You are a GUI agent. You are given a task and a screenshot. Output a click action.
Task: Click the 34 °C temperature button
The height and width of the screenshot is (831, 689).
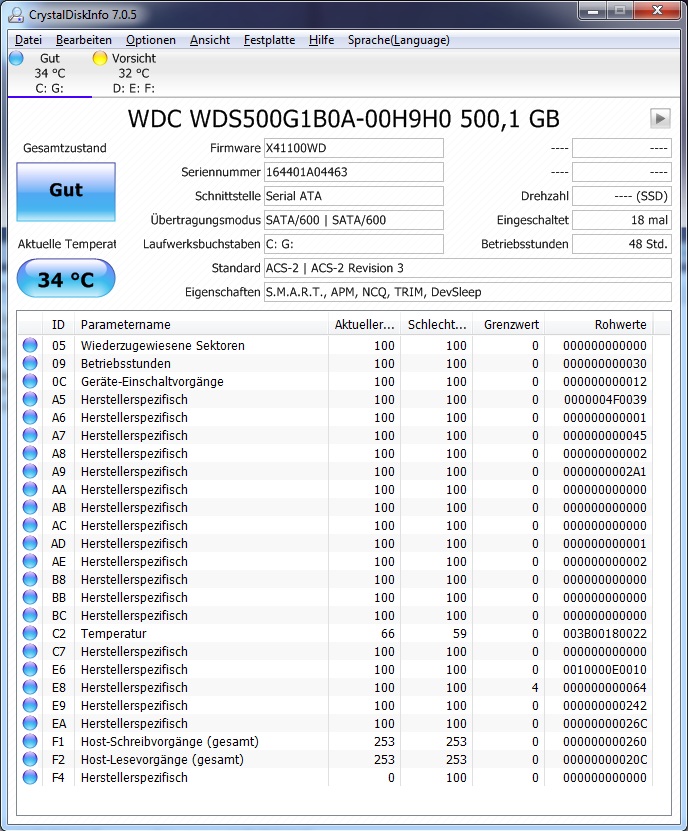66,279
